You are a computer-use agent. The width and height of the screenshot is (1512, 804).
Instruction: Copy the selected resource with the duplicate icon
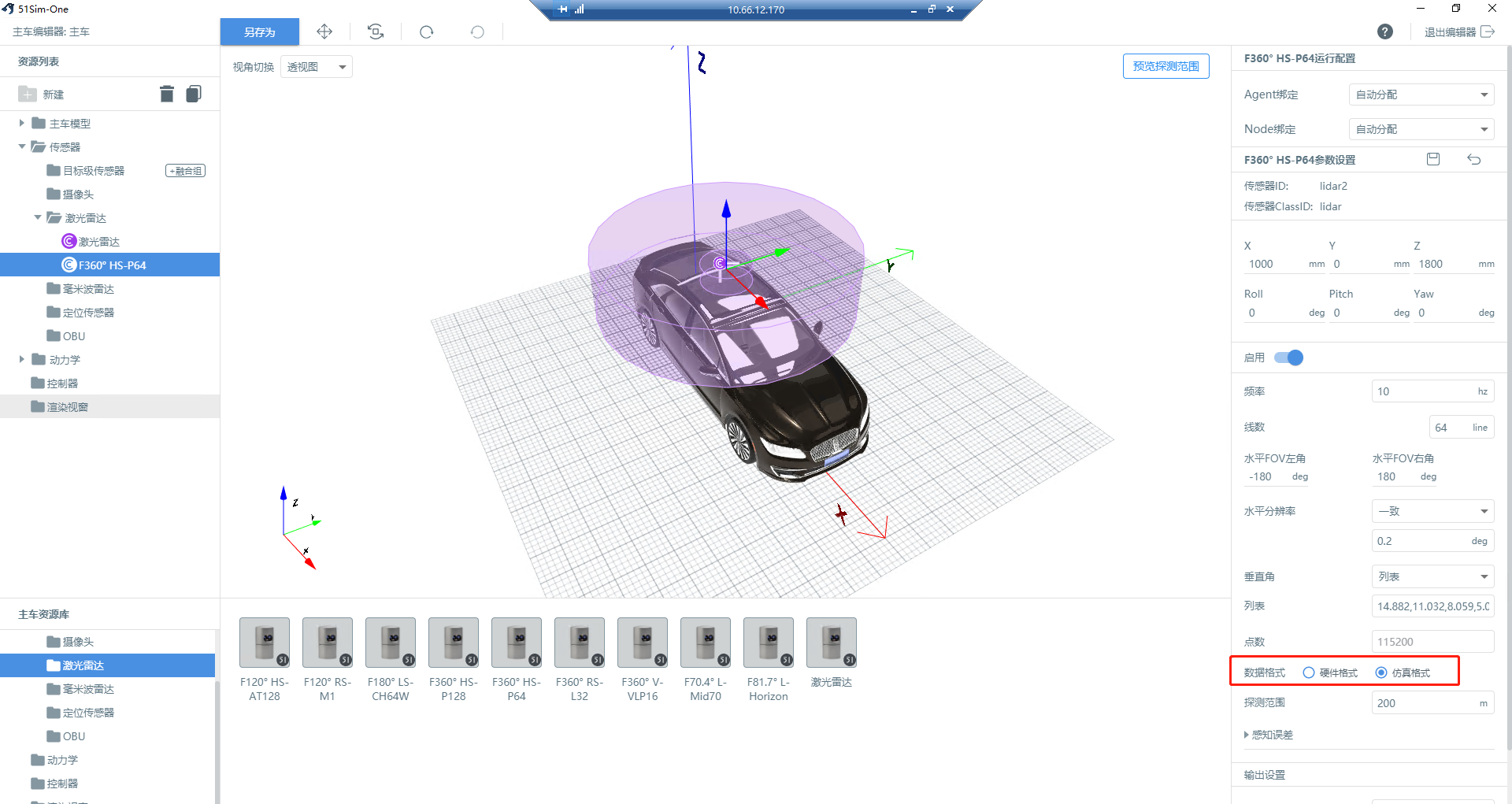(194, 94)
